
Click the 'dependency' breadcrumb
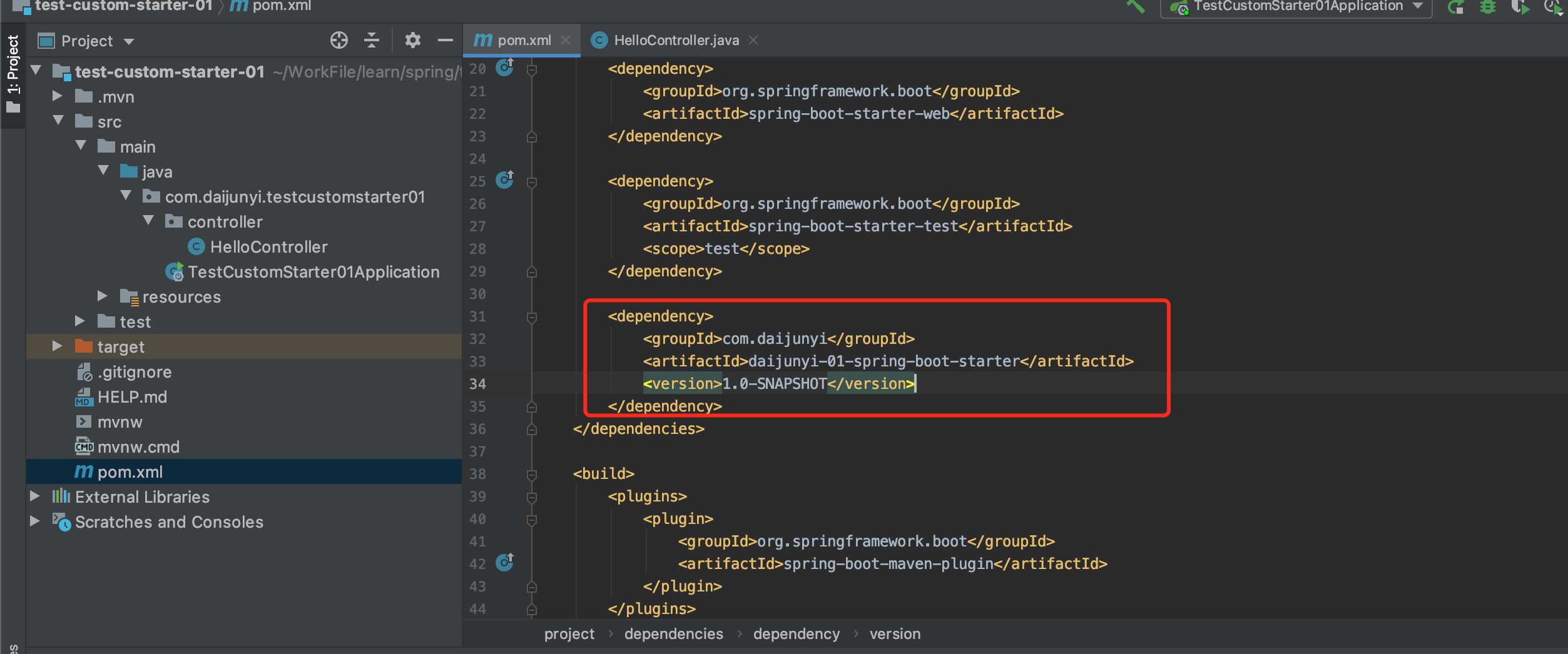797,634
